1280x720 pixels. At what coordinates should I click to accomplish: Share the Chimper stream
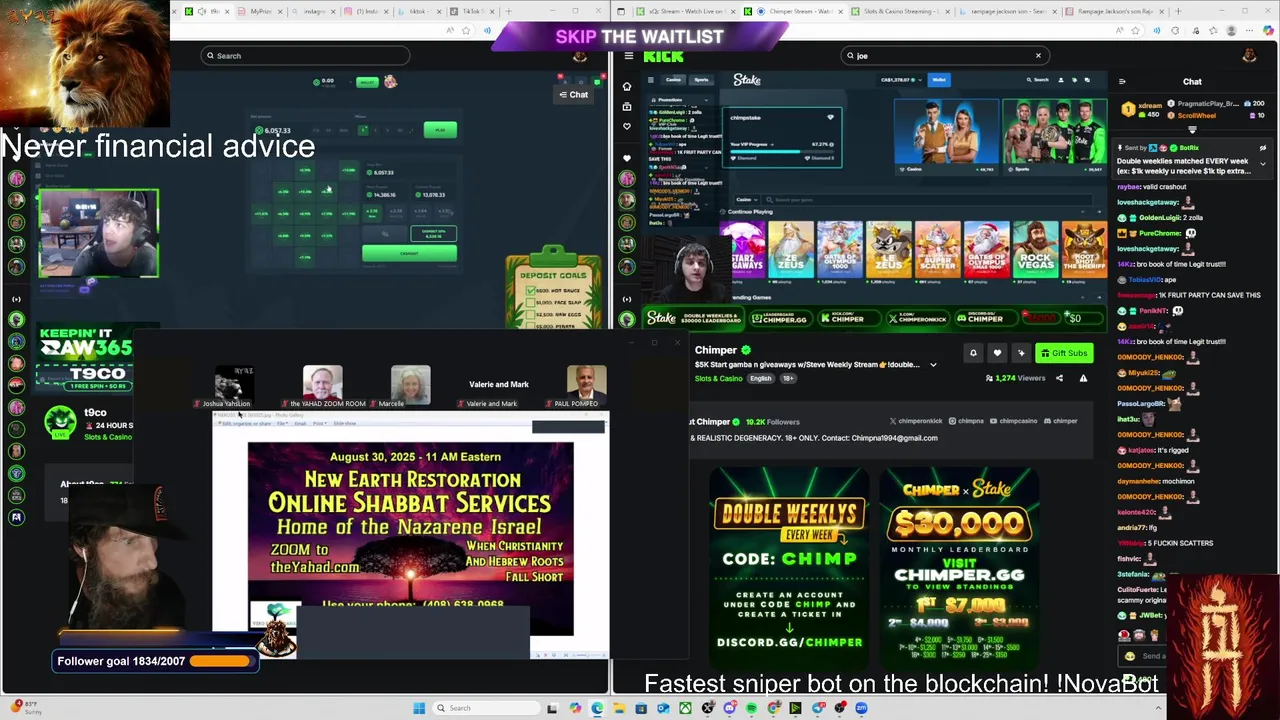coord(1059,378)
